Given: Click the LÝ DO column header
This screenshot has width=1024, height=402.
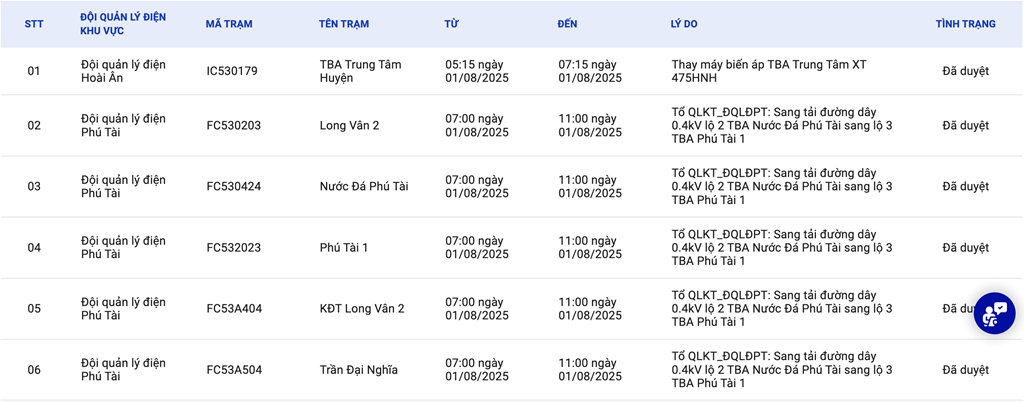Looking at the screenshot, I should 686,24.
